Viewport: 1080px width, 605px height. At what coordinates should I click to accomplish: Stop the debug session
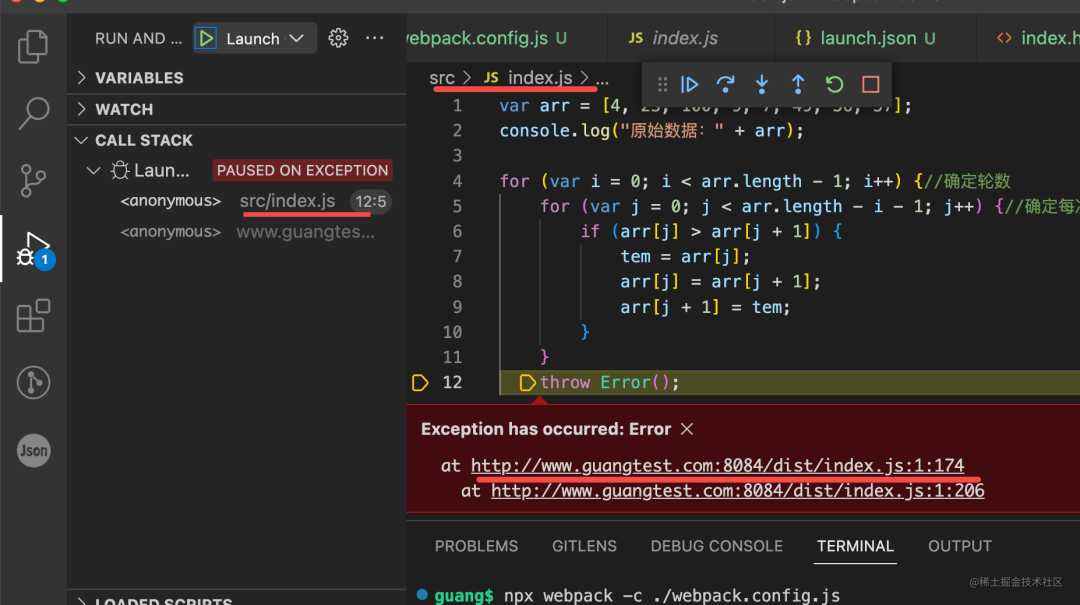(871, 85)
